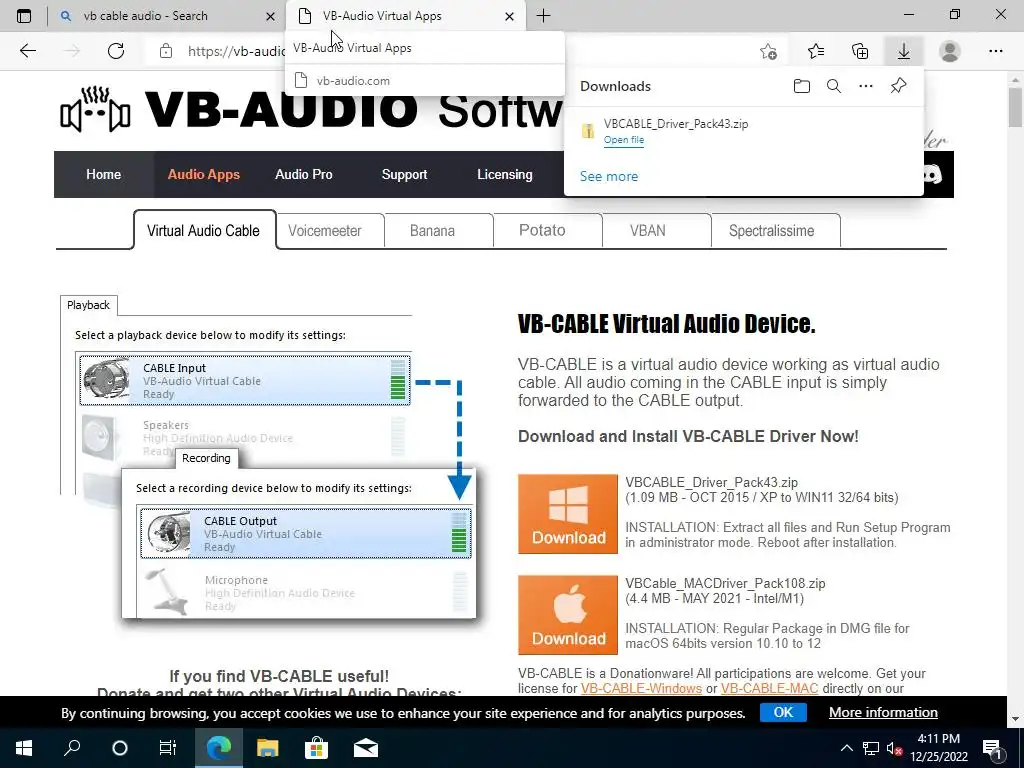This screenshot has width=1024, height=768.
Task: Pin the Downloads panel
Action: point(899,86)
